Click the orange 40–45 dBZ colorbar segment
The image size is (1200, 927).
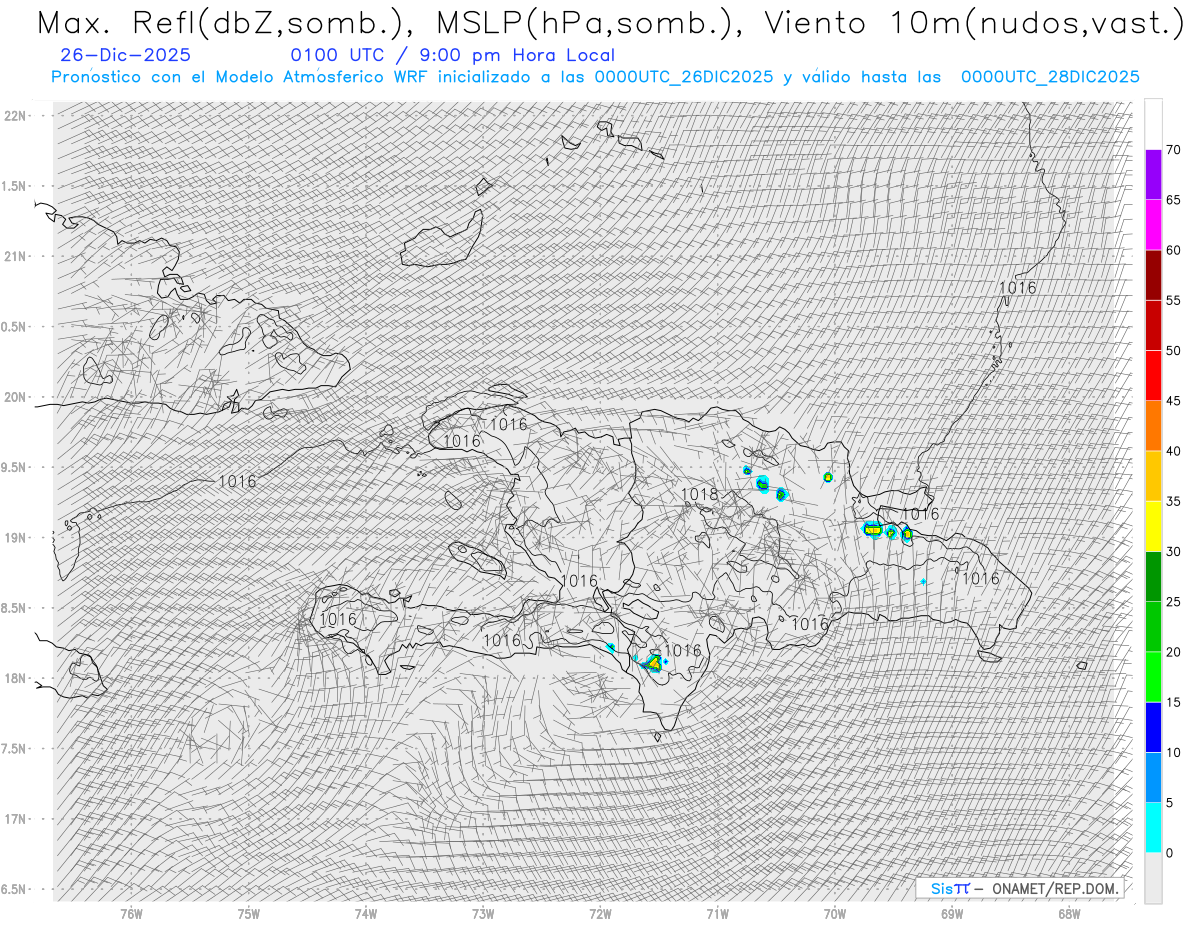pos(1153,426)
